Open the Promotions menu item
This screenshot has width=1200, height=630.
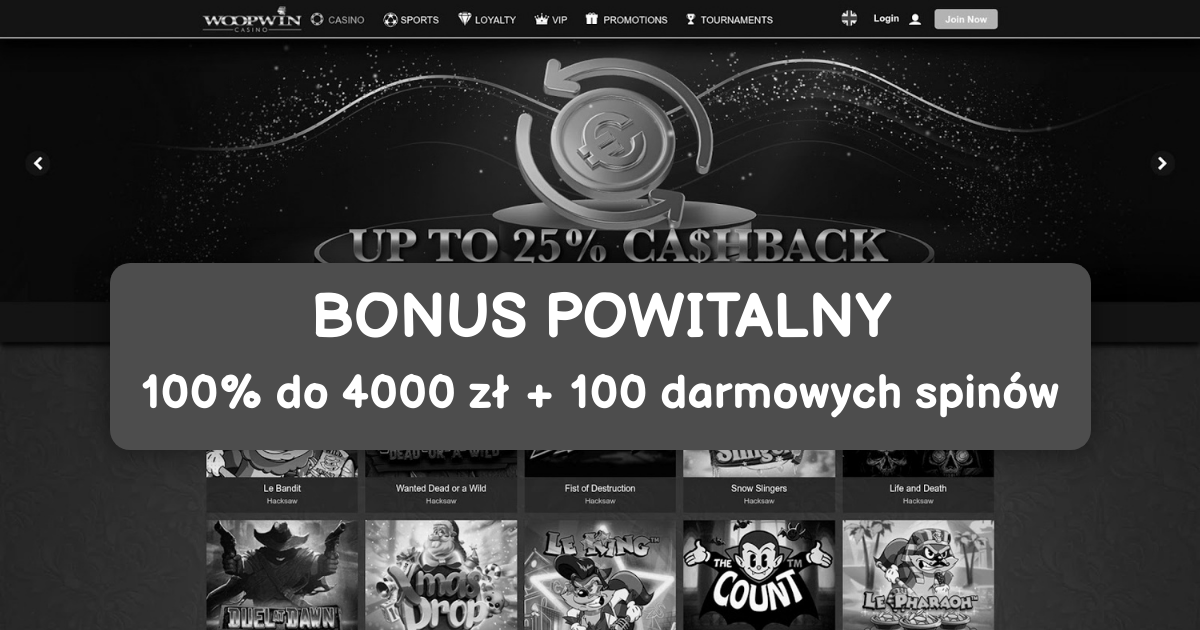coord(626,19)
